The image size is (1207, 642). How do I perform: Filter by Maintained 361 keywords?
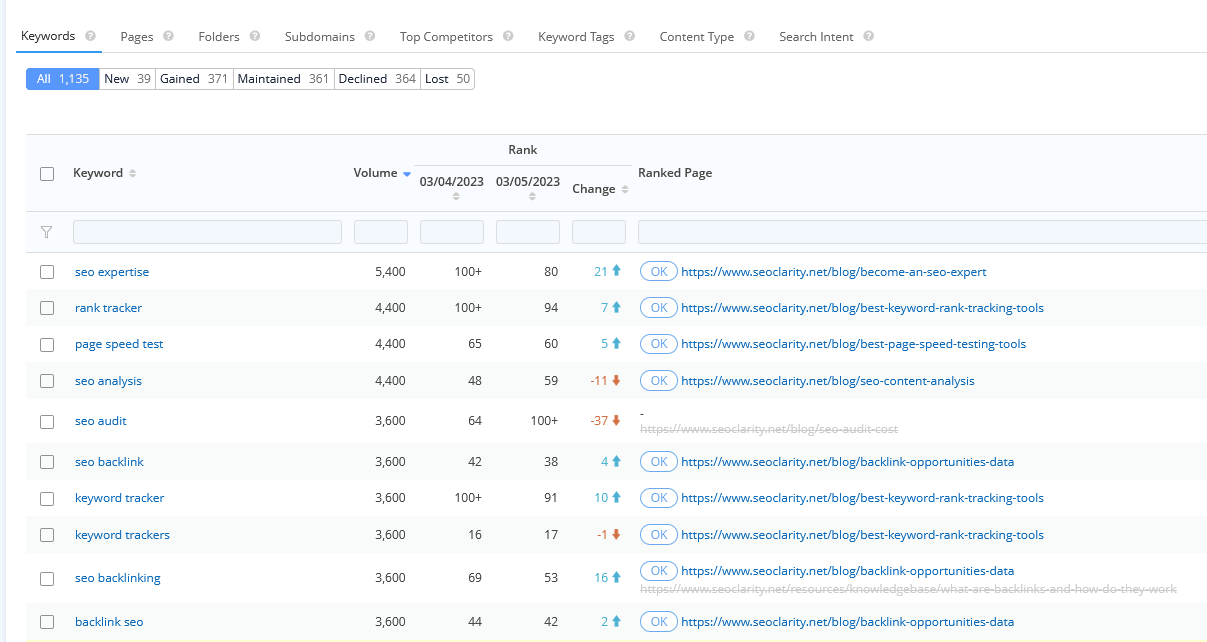point(283,79)
